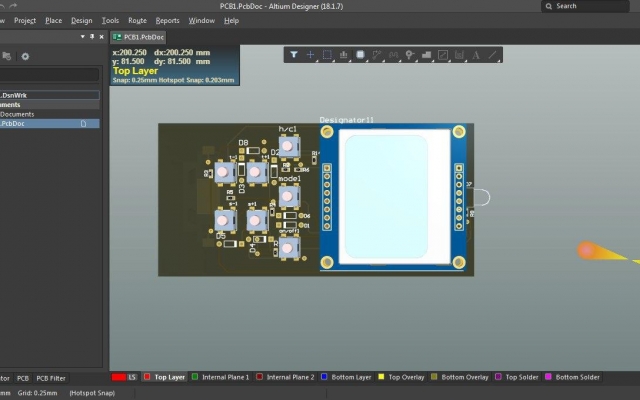Screen dimensions: 640x400
Task: Click the PCB1.PcbDoc tab file icon
Action: pyautogui.click(x=117, y=37)
